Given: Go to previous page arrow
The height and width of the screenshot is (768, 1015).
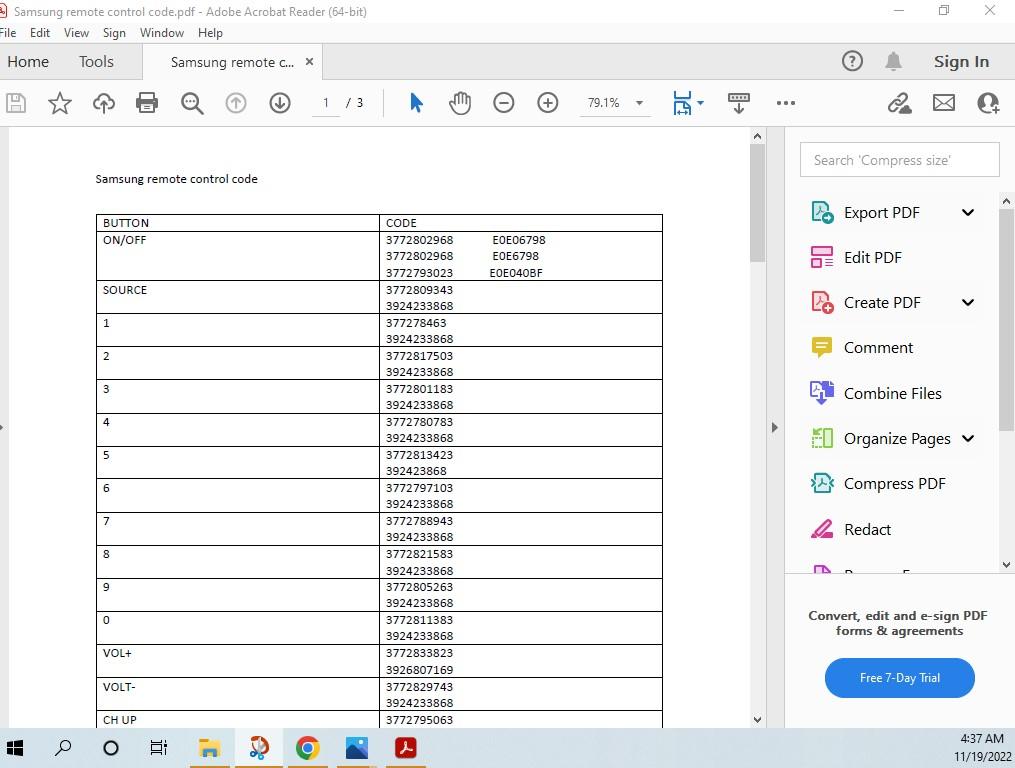Looking at the screenshot, I should click(x=236, y=103).
